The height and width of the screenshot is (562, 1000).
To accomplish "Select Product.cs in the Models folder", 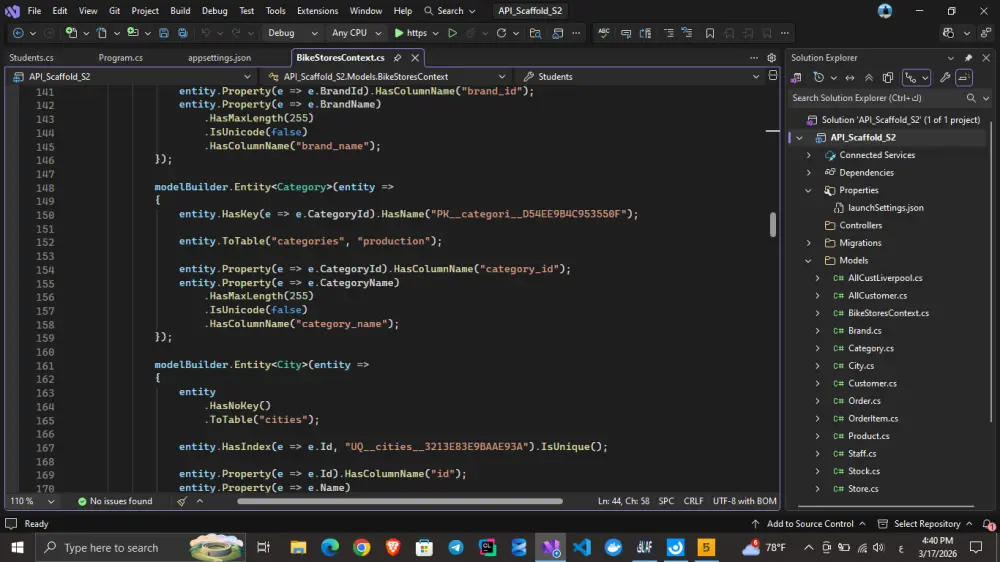I will [x=868, y=436].
